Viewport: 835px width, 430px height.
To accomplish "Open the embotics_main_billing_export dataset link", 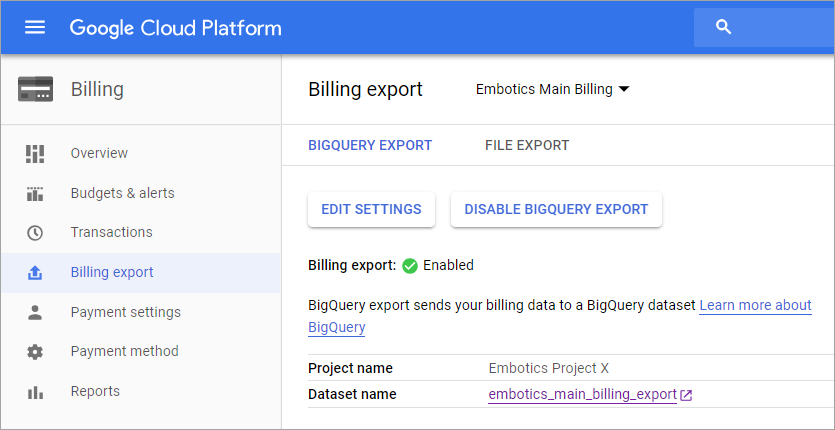I will pos(583,395).
